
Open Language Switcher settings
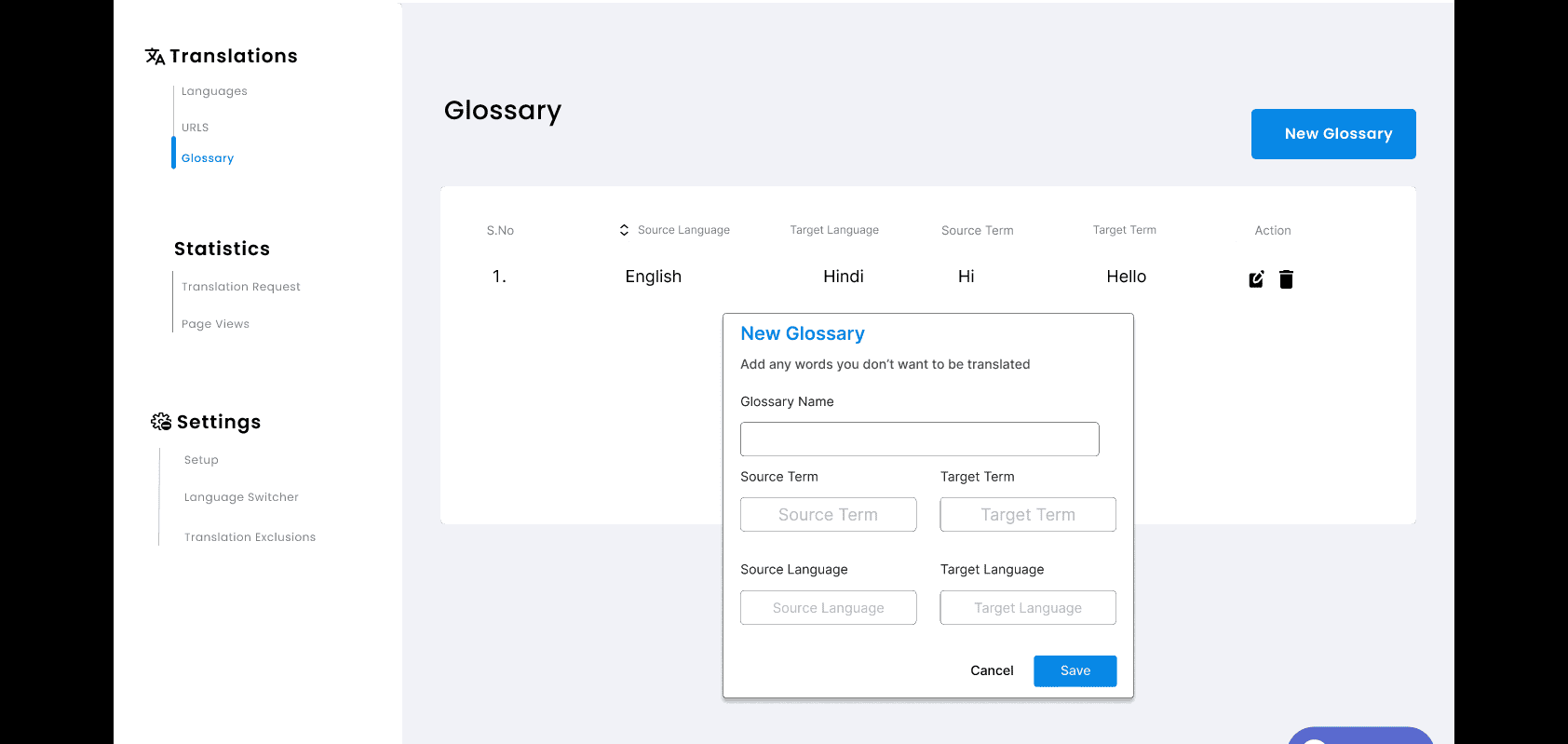coord(241,497)
